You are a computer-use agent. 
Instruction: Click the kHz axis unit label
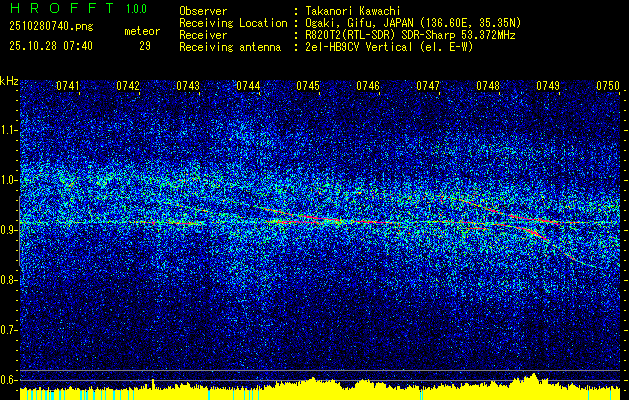[x=9, y=81]
